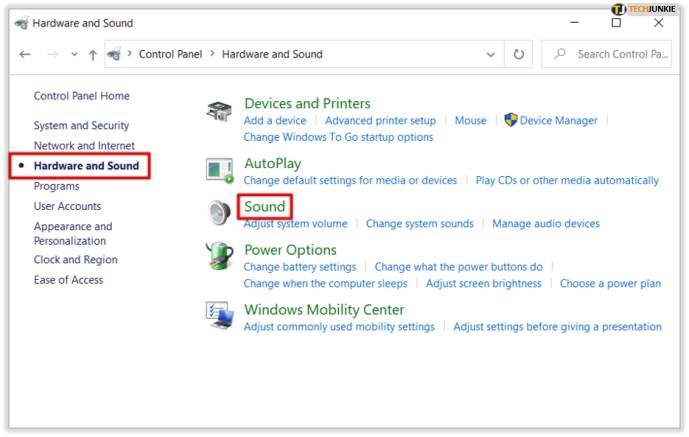
Task: Open the Windows Mobility Center heading
Action: coord(324,310)
